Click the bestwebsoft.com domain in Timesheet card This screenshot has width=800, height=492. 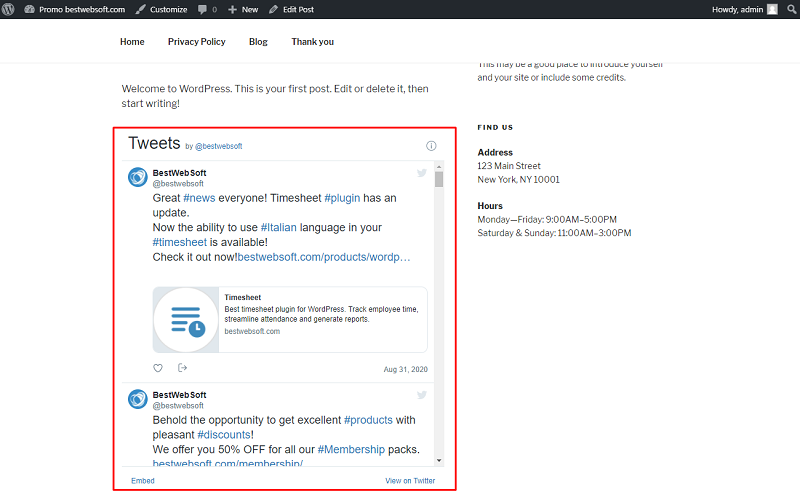pyautogui.click(x=252, y=331)
